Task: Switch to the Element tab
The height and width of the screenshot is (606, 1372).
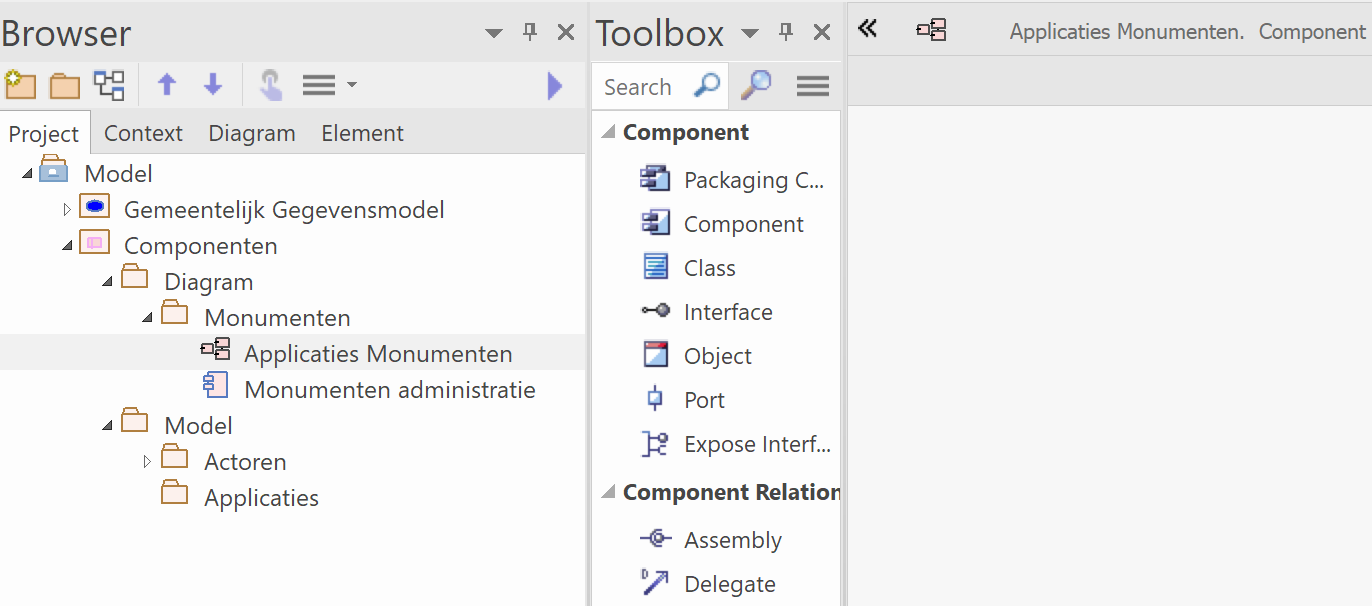Action: tap(362, 133)
